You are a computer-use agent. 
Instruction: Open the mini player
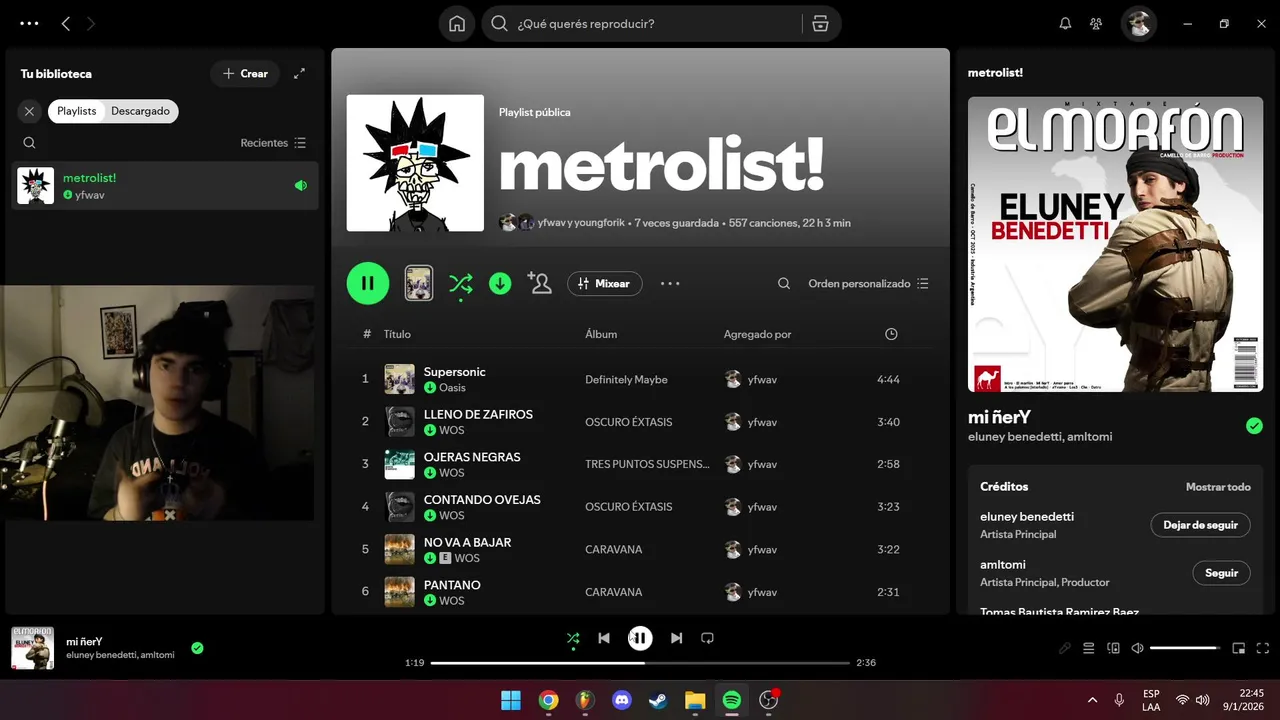pos(1239,648)
